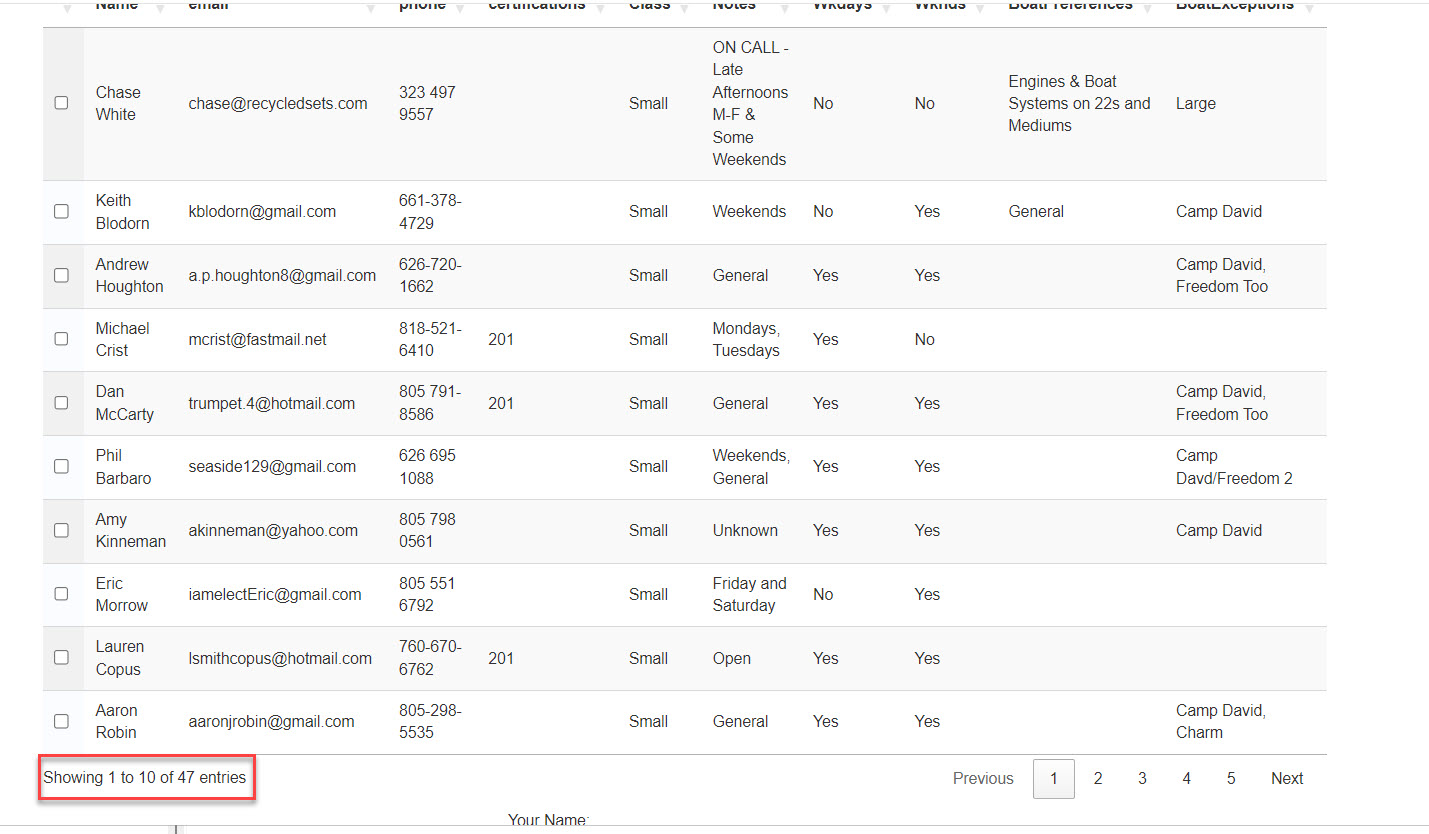Viewport: 1429px width, 834px height.
Task: Select the checkbox for Chase White
Action: [x=62, y=103]
